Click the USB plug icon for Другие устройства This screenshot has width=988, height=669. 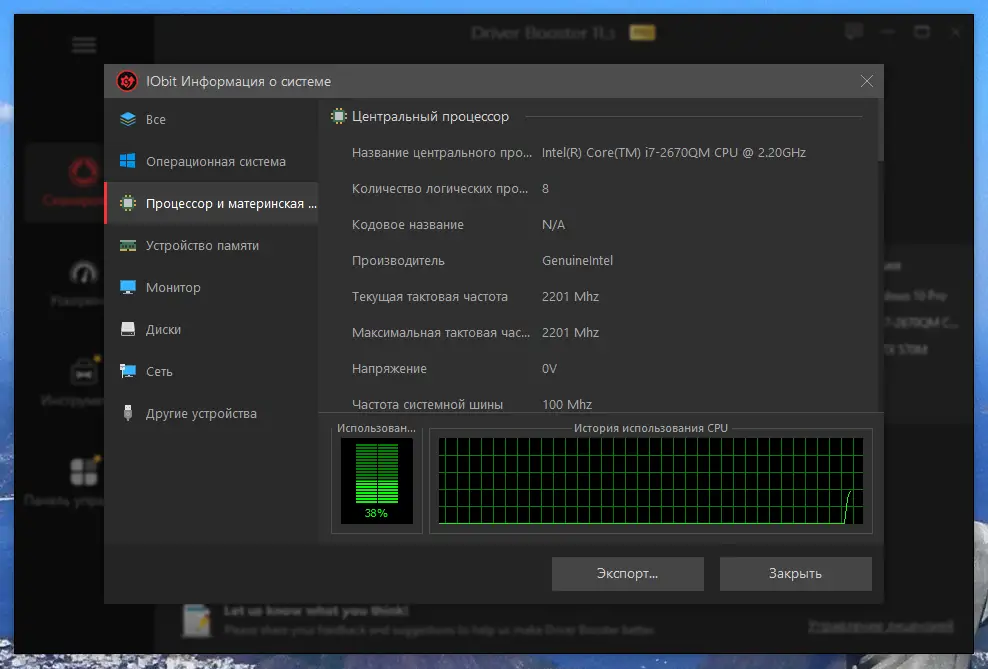click(x=128, y=413)
